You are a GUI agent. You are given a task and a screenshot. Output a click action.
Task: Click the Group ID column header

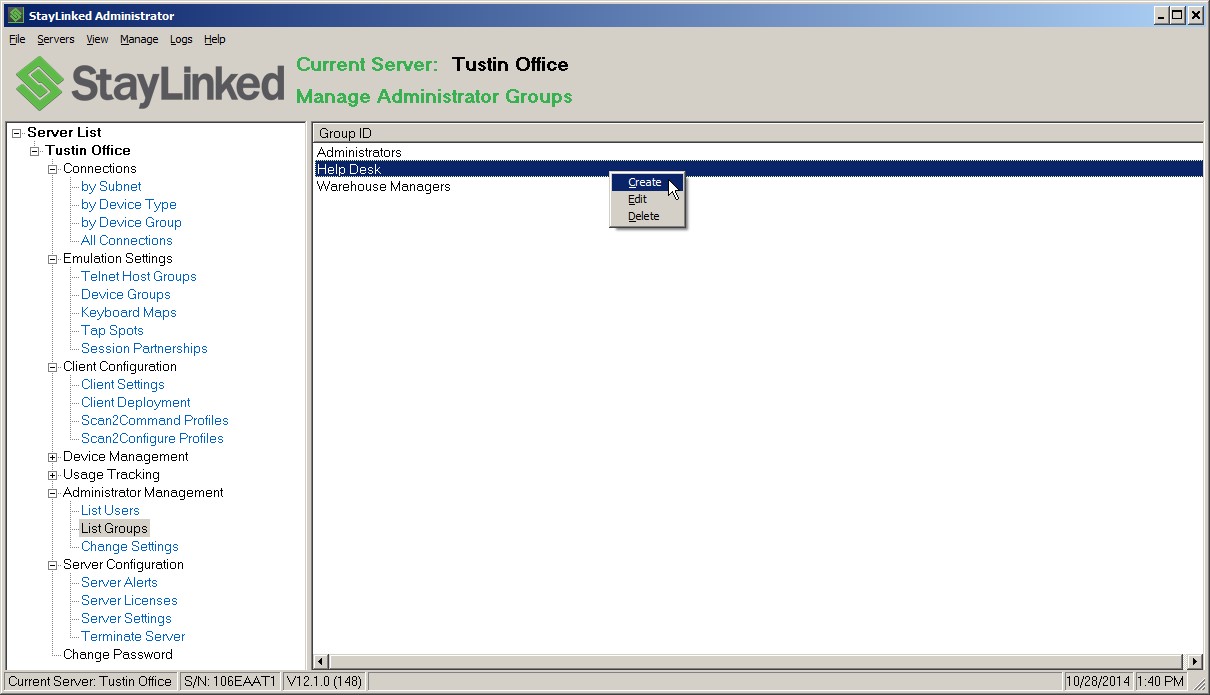tap(340, 131)
